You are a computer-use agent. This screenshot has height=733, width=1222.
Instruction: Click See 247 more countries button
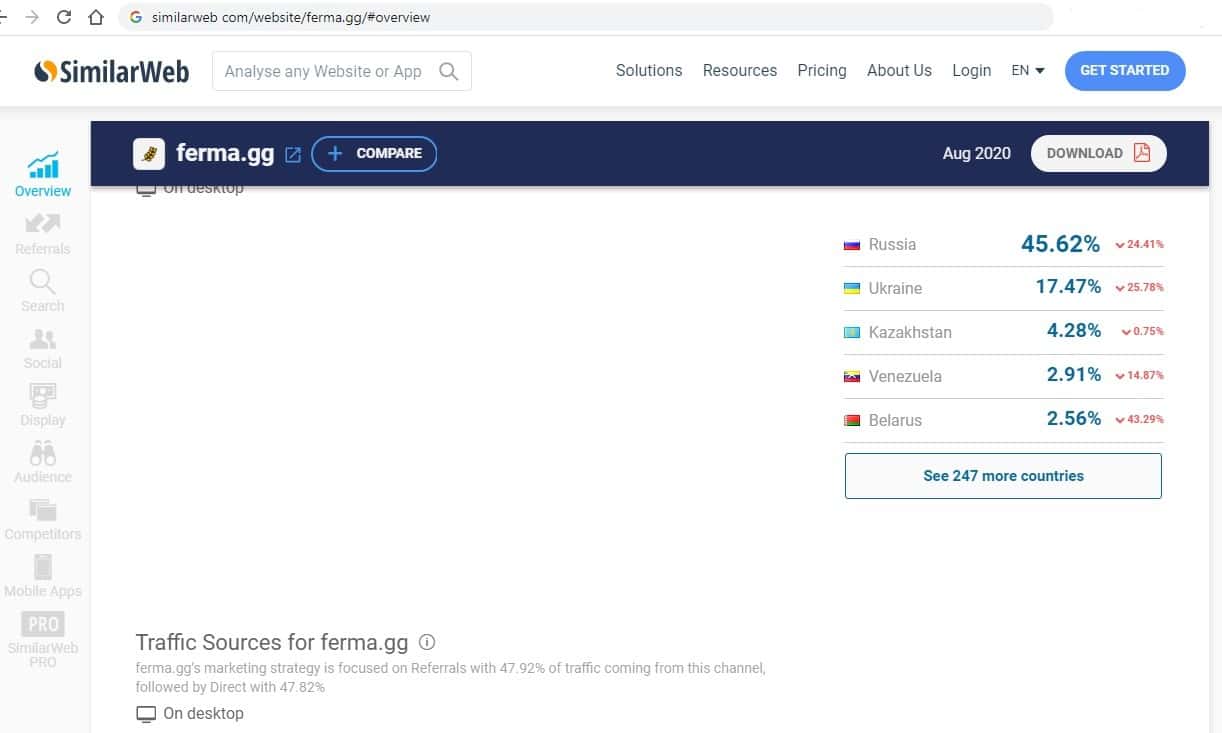point(1003,476)
